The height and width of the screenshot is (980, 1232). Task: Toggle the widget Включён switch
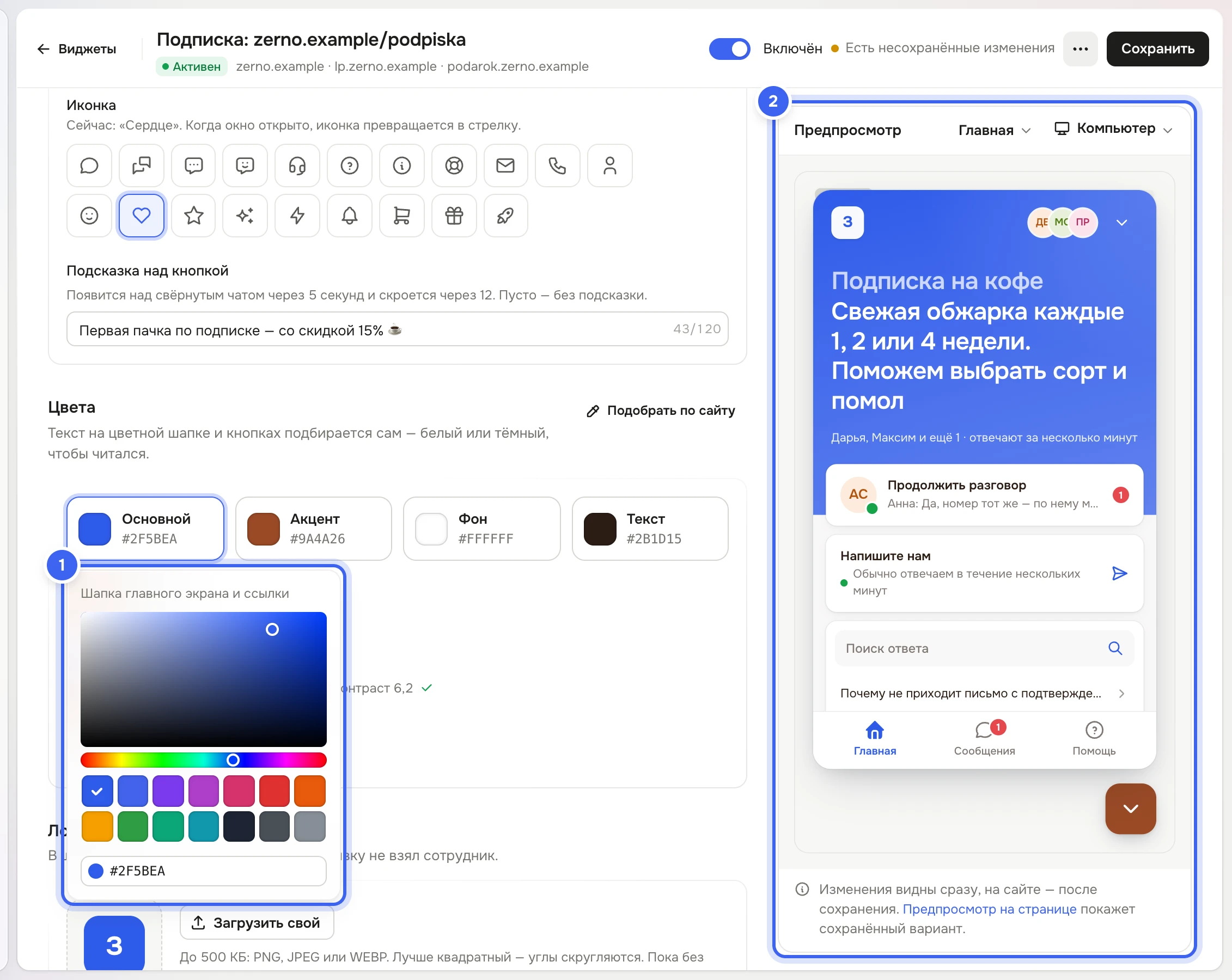(729, 48)
